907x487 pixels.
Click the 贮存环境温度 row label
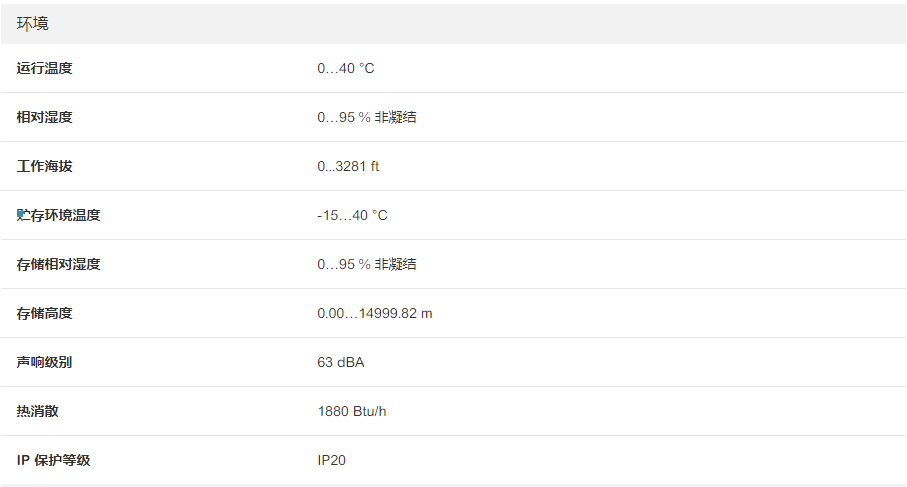coord(59,215)
